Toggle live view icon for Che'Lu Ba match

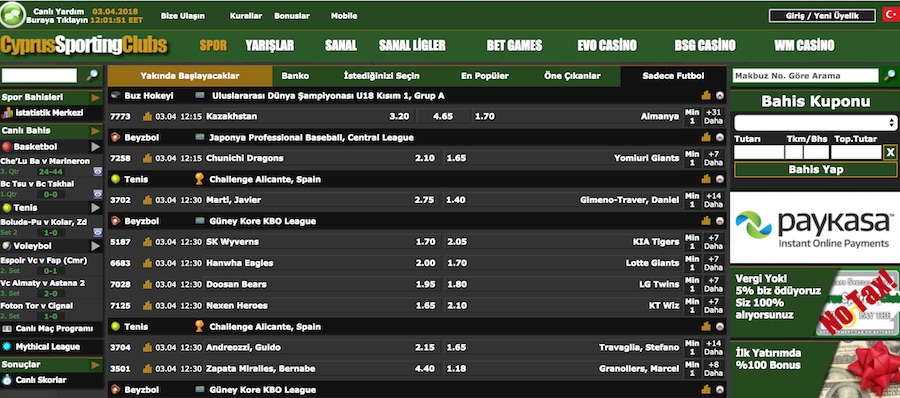(x=98, y=171)
